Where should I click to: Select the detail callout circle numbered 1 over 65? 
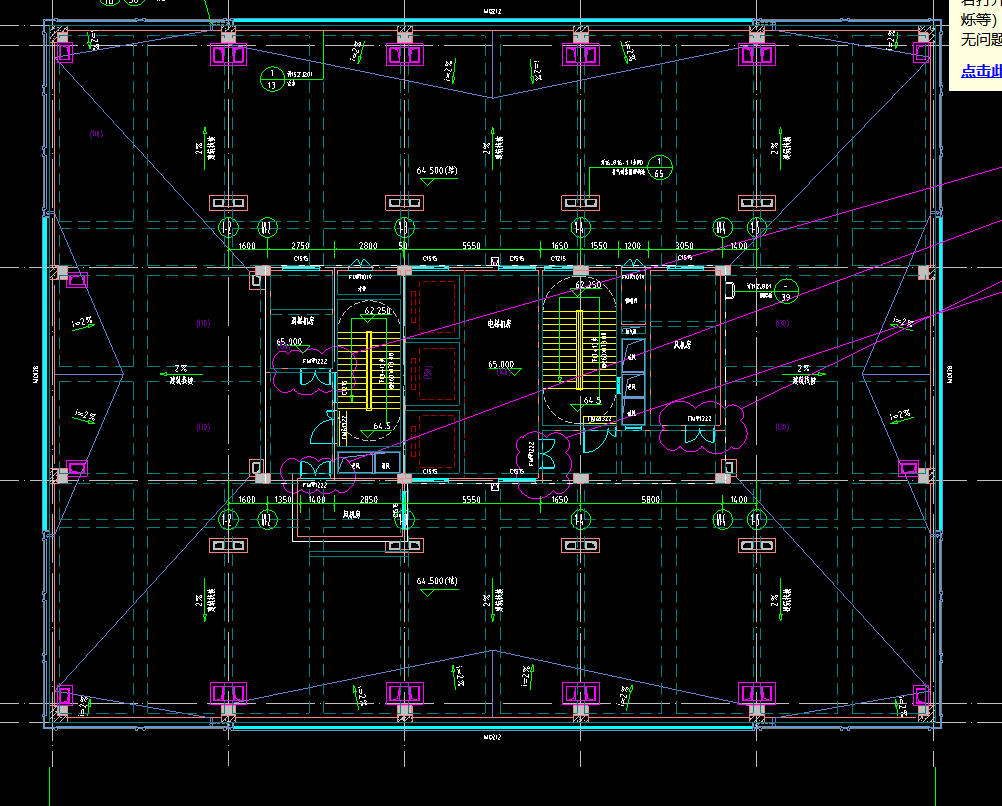point(659,167)
